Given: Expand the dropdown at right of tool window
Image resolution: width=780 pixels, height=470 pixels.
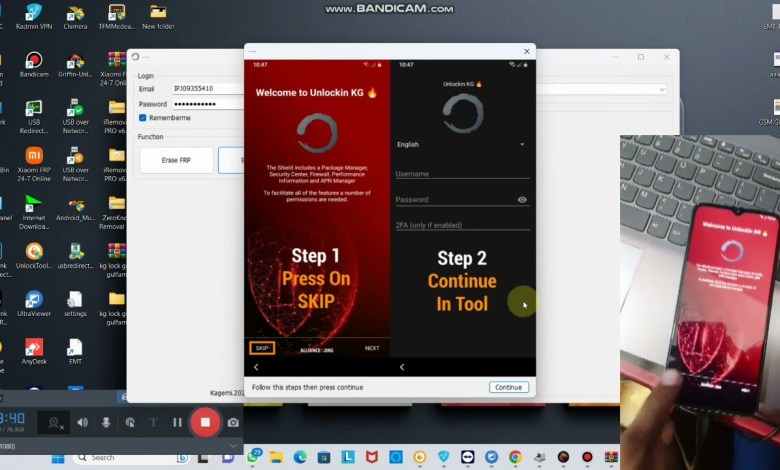Looking at the screenshot, I should [661, 89].
